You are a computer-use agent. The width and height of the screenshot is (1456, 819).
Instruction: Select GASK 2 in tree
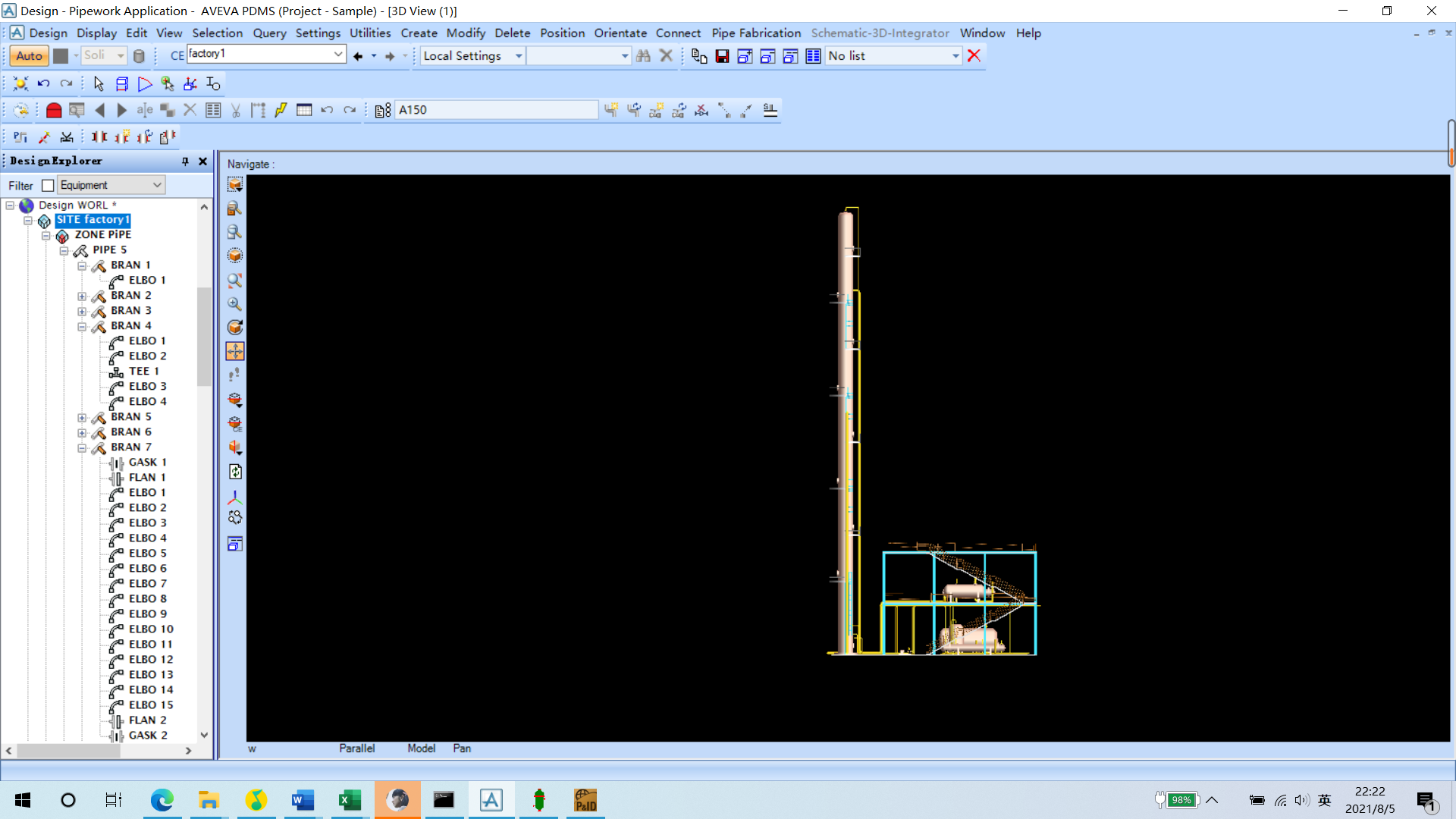click(x=148, y=736)
